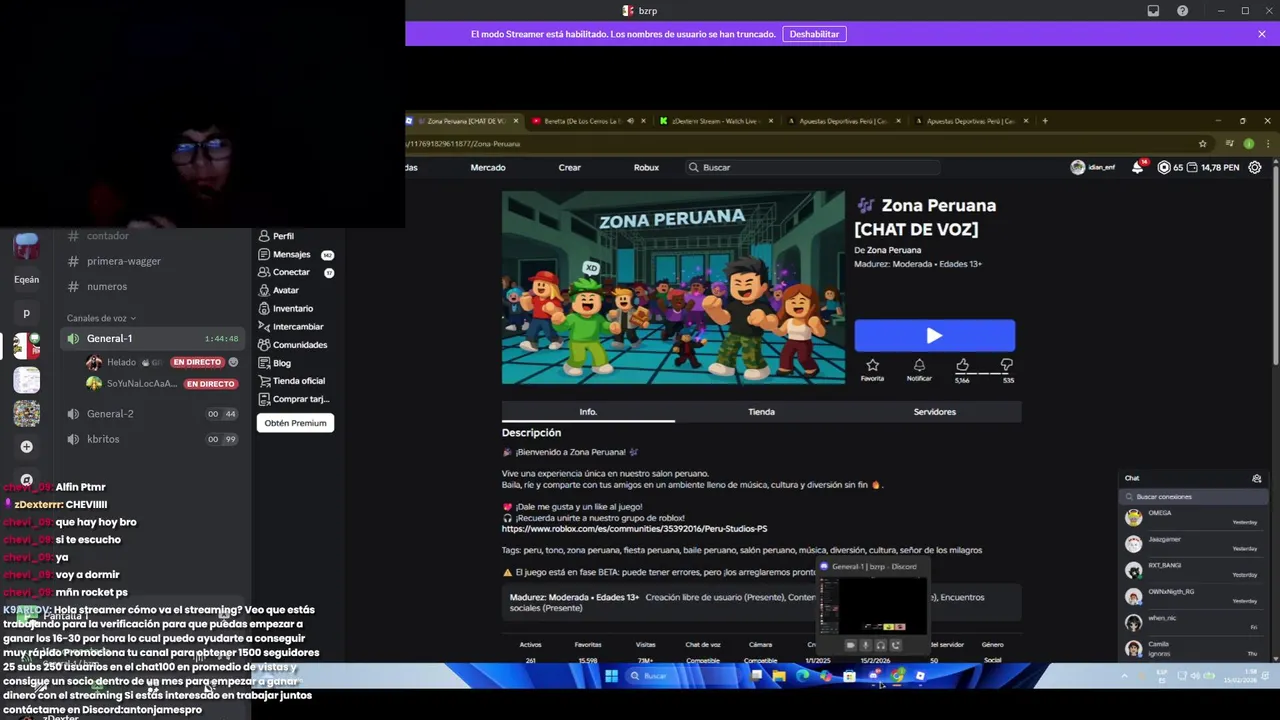
Task: Open Roblox settings gear
Action: pyautogui.click(x=1255, y=167)
